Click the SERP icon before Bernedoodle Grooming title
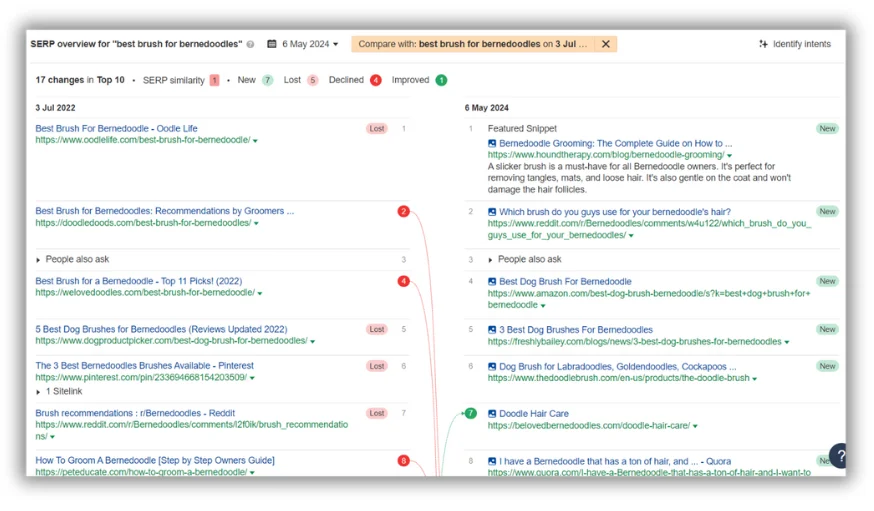The width and height of the screenshot is (874, 511). point(492,143)
